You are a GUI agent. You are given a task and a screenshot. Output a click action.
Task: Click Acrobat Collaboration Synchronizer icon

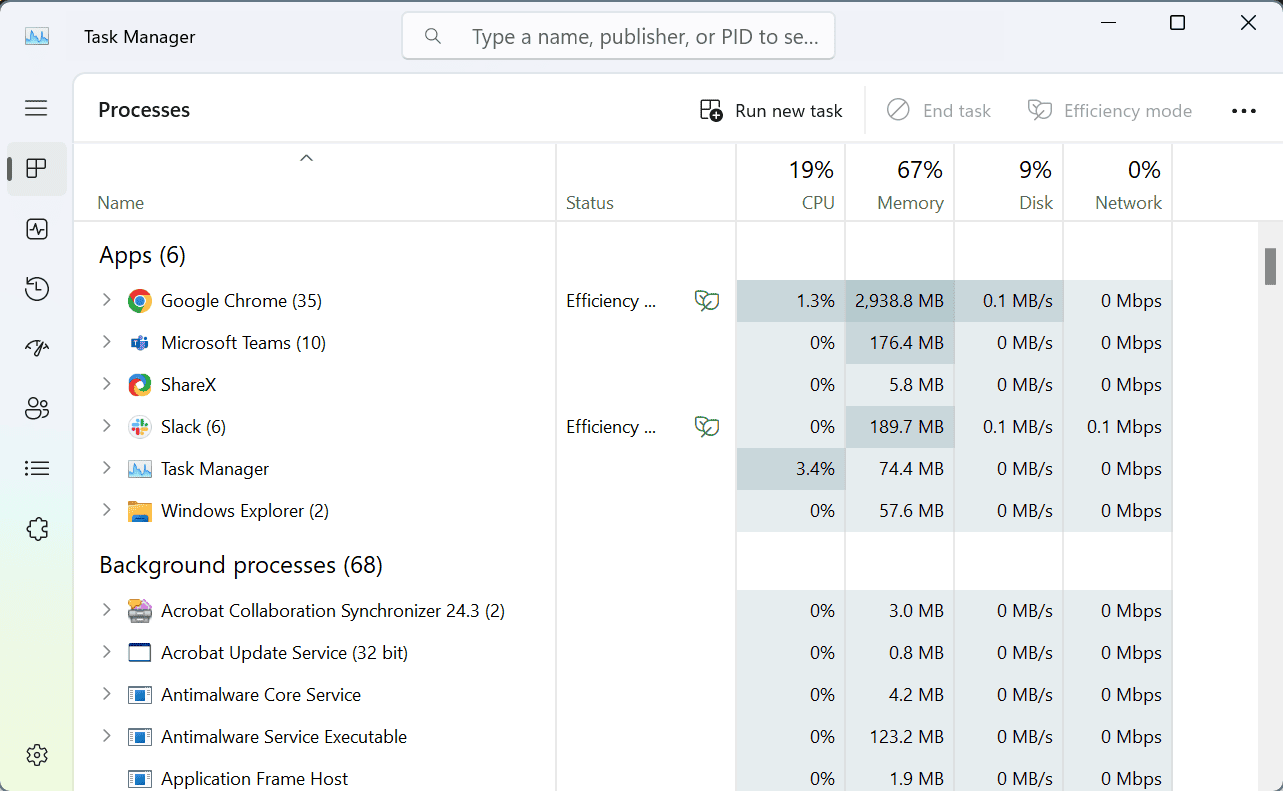[x=140, y=611]
